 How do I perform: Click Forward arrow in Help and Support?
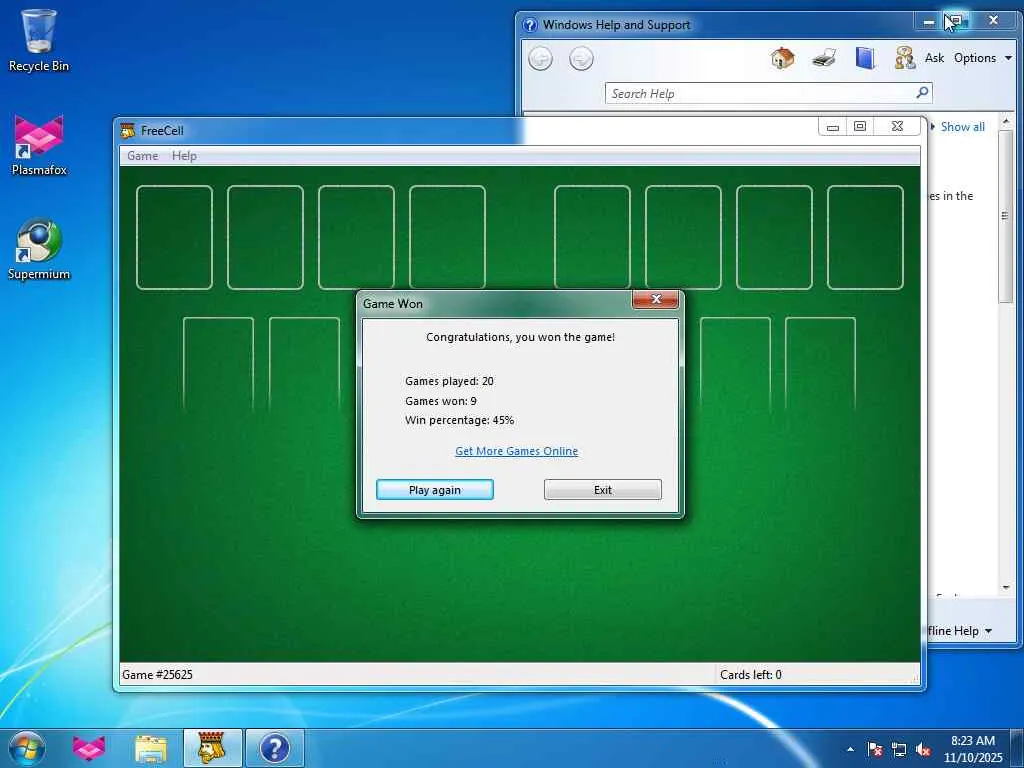tap(581, 59)
